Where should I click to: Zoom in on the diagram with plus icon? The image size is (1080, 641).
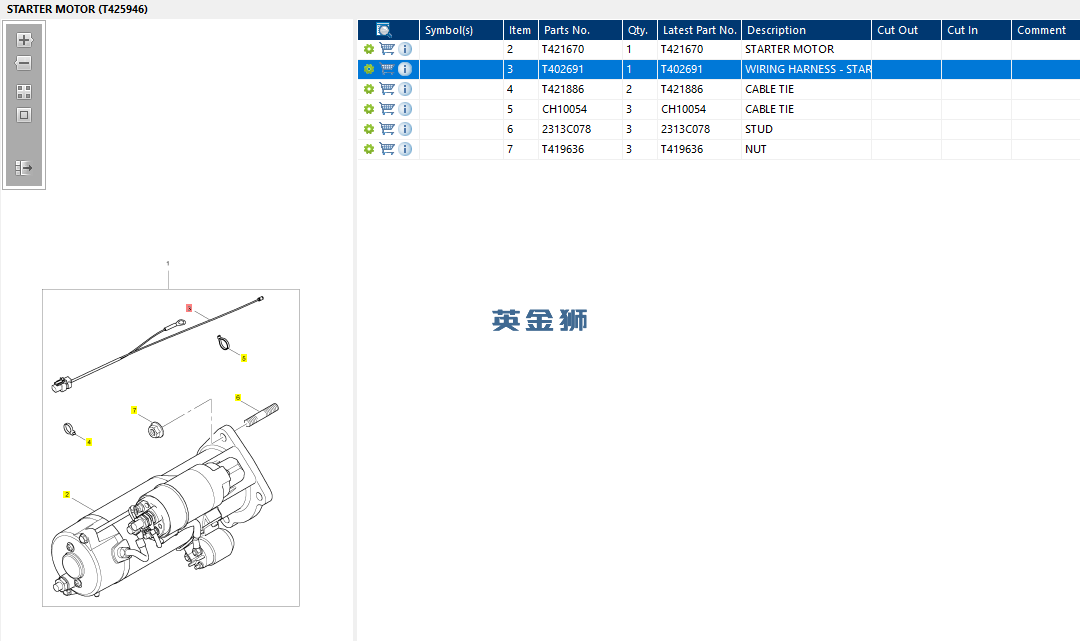click(x=24, y=40)
